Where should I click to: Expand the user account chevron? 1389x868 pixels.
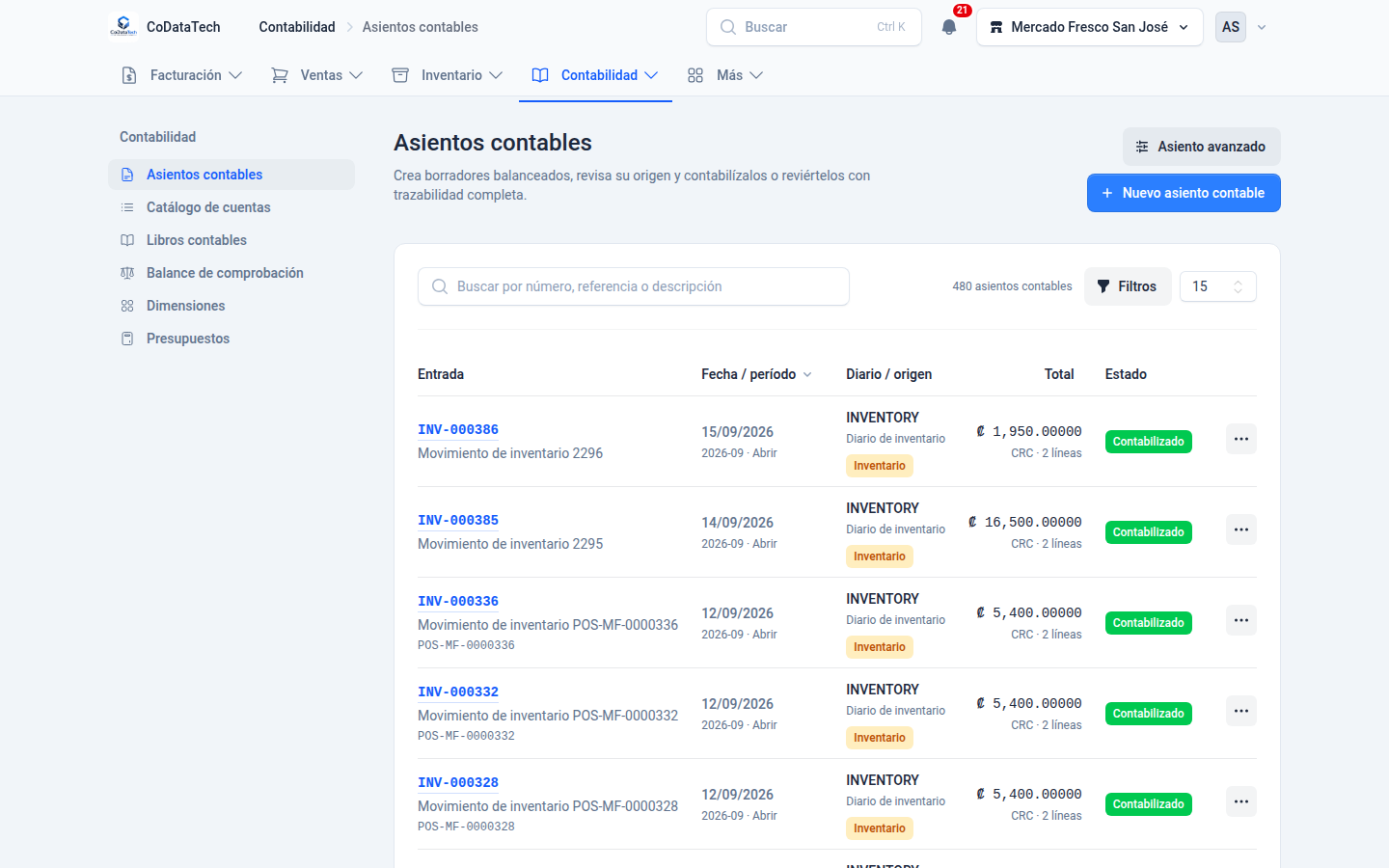(x=1262, y=27)
